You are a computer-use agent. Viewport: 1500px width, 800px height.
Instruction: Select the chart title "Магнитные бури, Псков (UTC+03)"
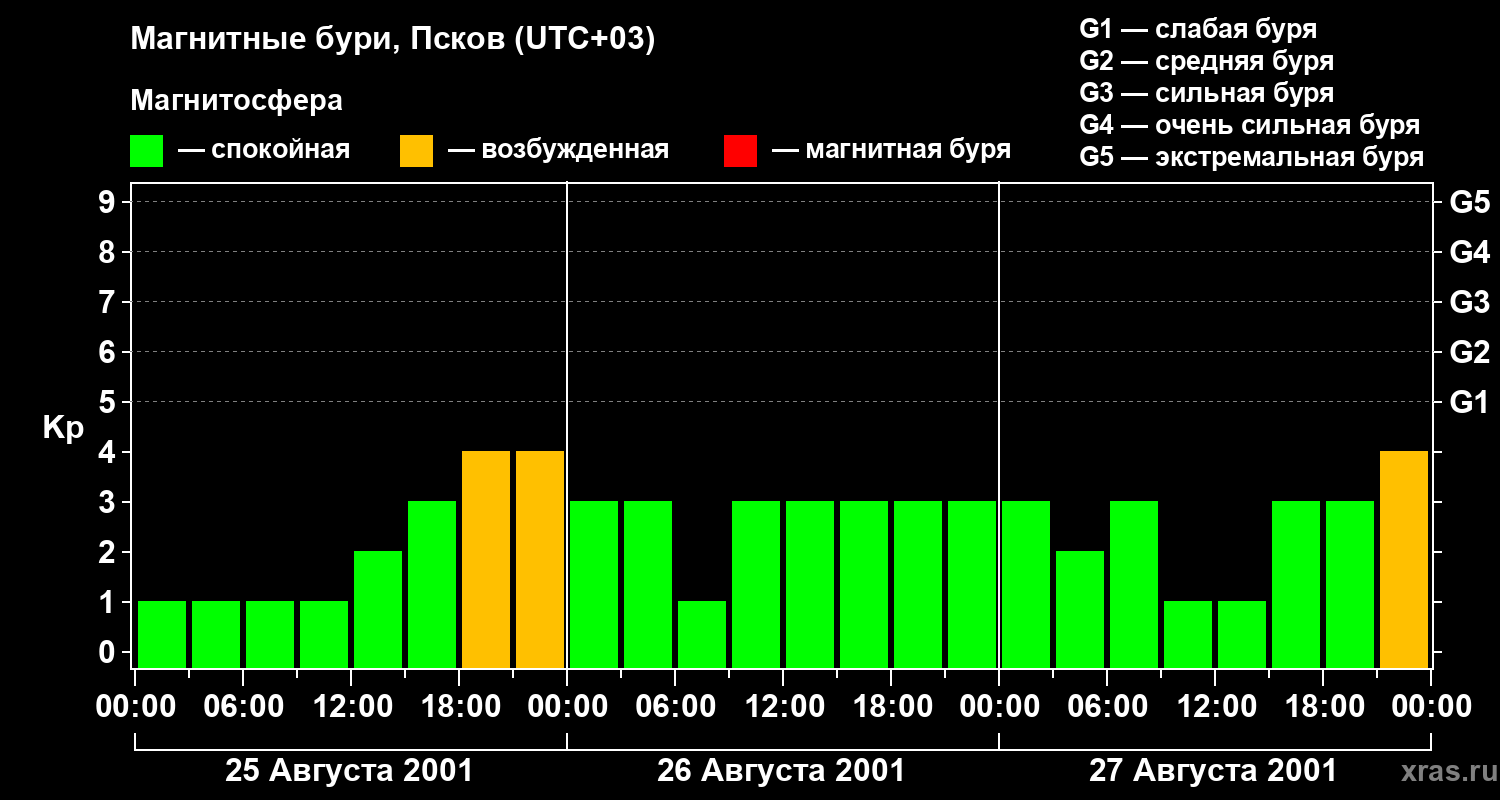393,40
